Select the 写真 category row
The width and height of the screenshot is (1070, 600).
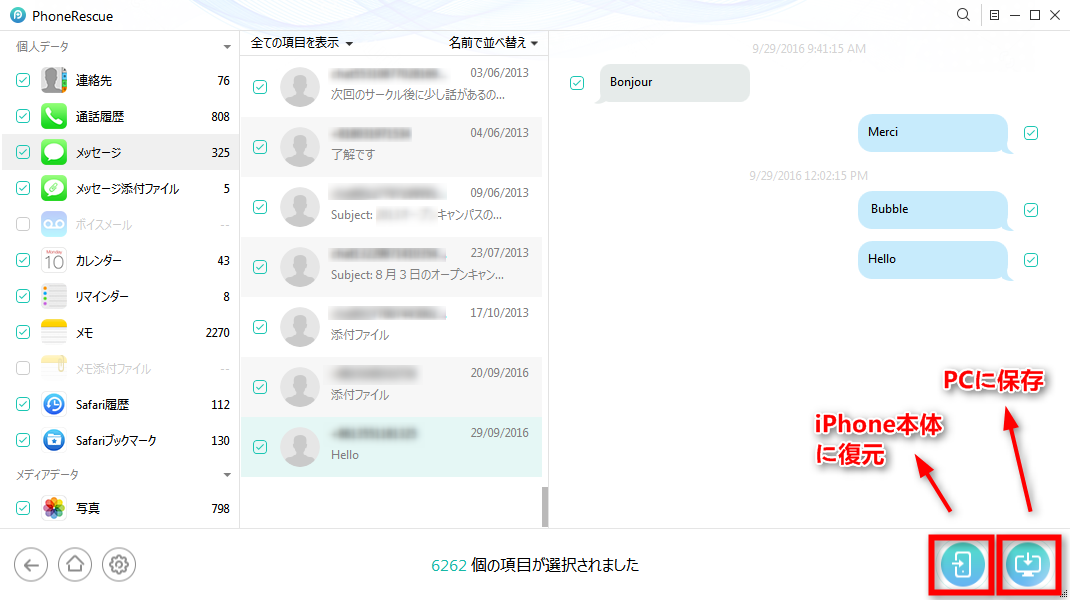[120, 508]
